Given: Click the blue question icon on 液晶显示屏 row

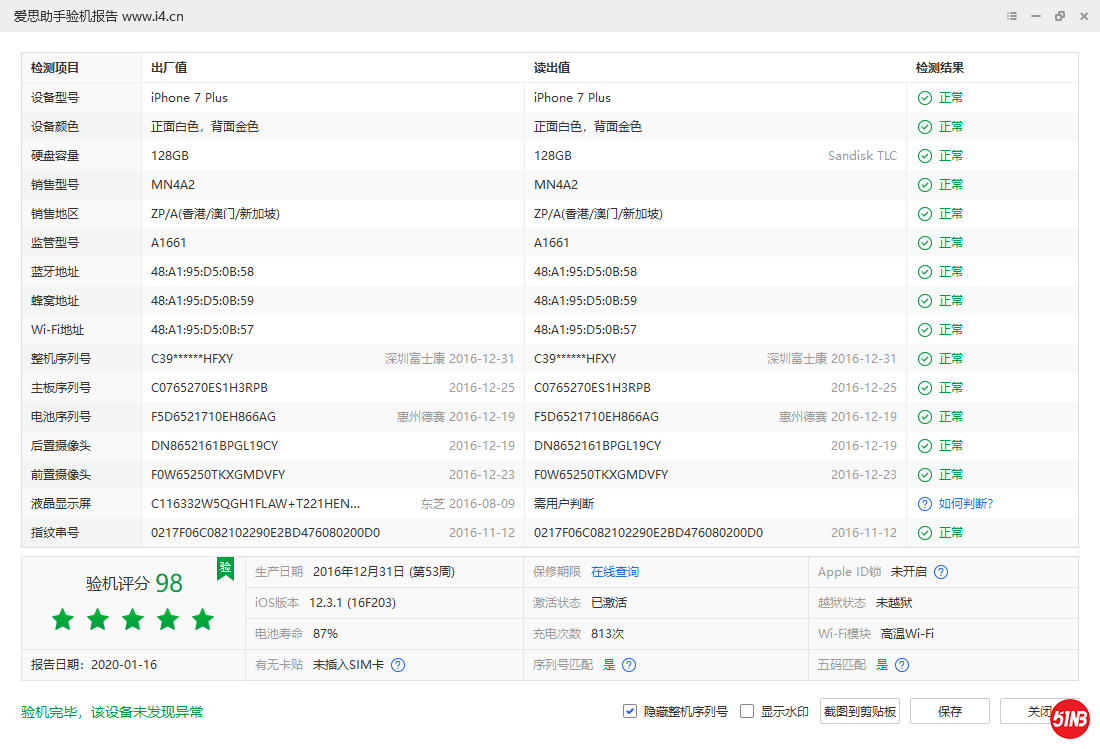Looking at the screenshot, I should click(x=924, y=503).
